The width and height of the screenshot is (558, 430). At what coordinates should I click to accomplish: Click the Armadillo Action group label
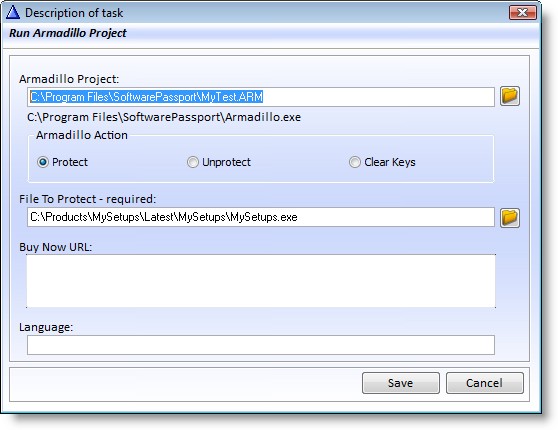point(82,135)
